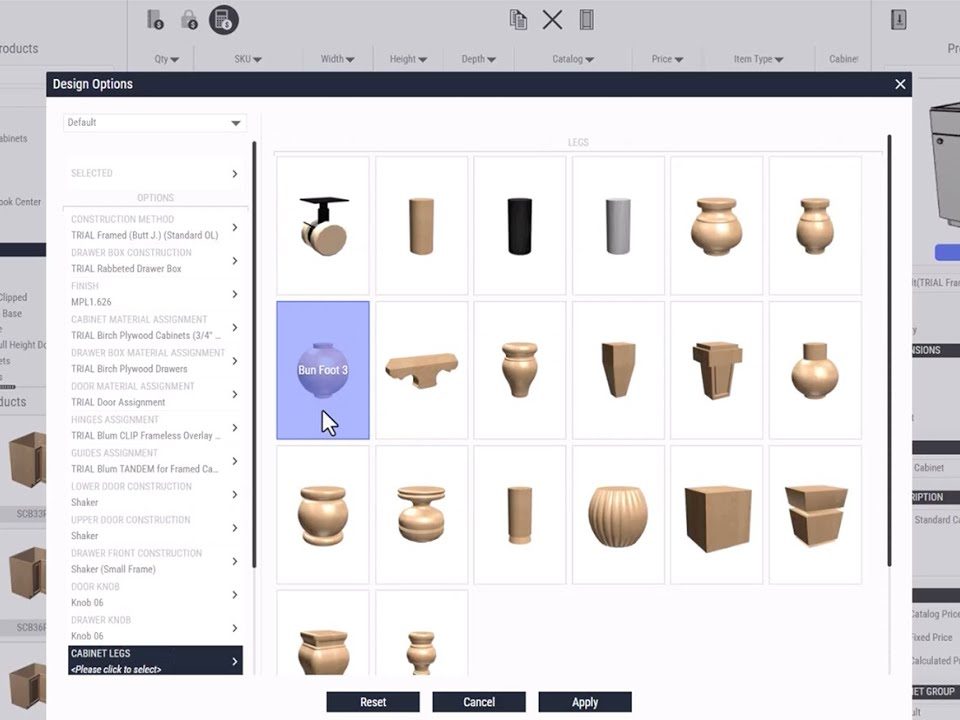The width and height of the screenshot is (960, 720).
Task: Choose the black cylinder leg
Action: coord(519,225)
